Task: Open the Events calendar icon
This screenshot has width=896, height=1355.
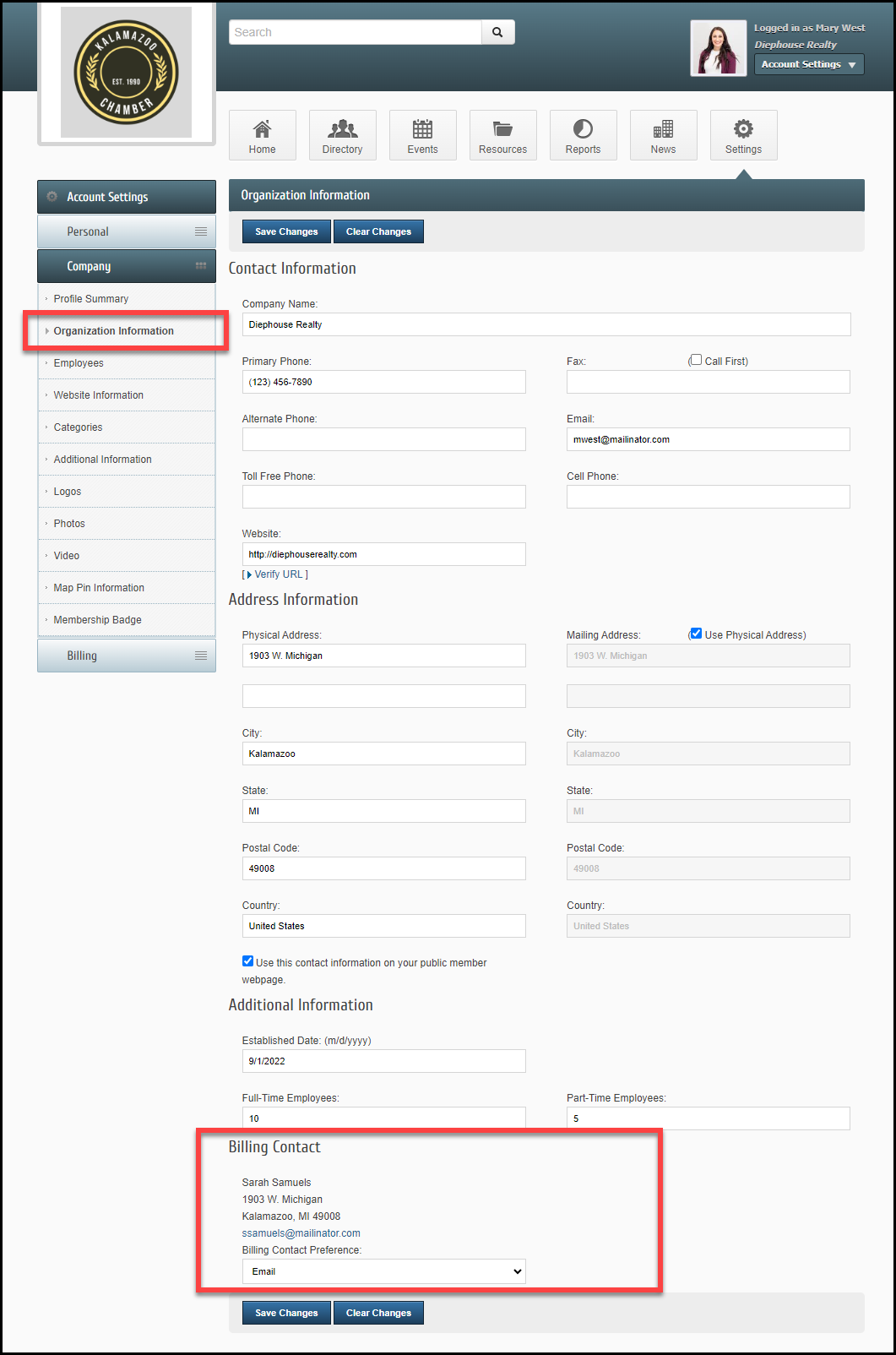Action: [x=422, y=129]
